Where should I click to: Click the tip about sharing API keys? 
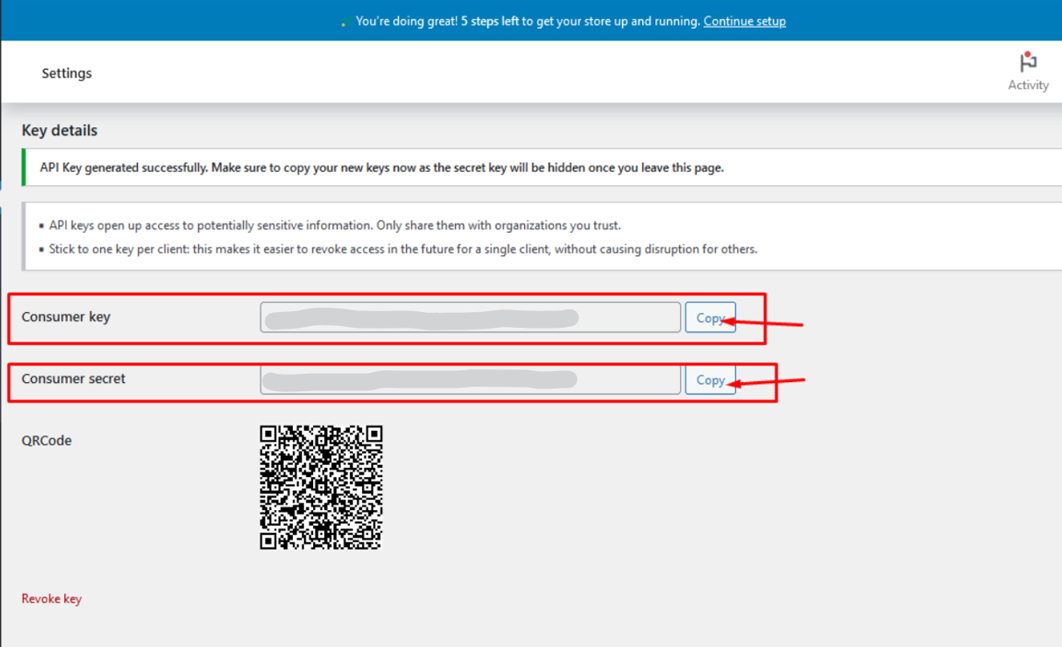335,226
